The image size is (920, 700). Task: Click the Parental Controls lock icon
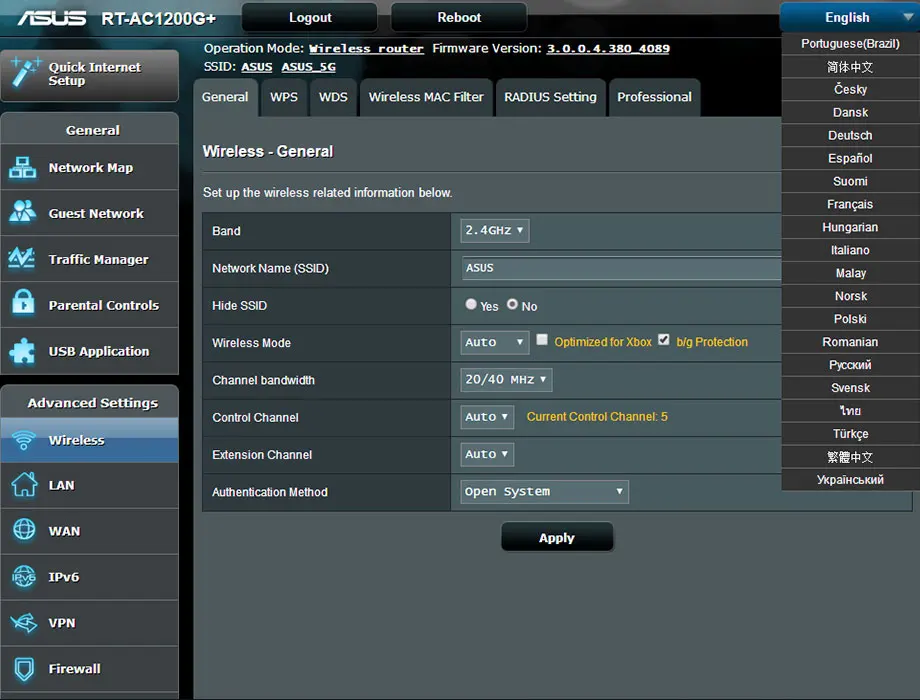click(x=23, y=303)
